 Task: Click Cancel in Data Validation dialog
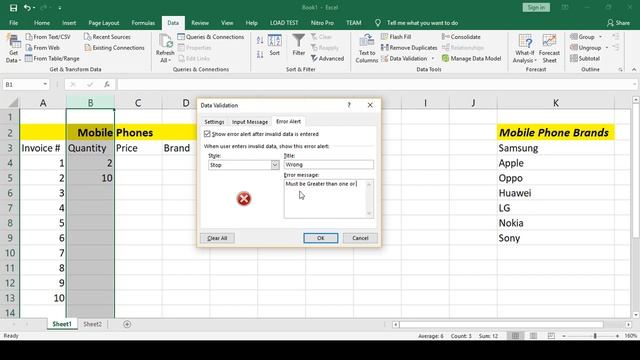pos(360,238)
